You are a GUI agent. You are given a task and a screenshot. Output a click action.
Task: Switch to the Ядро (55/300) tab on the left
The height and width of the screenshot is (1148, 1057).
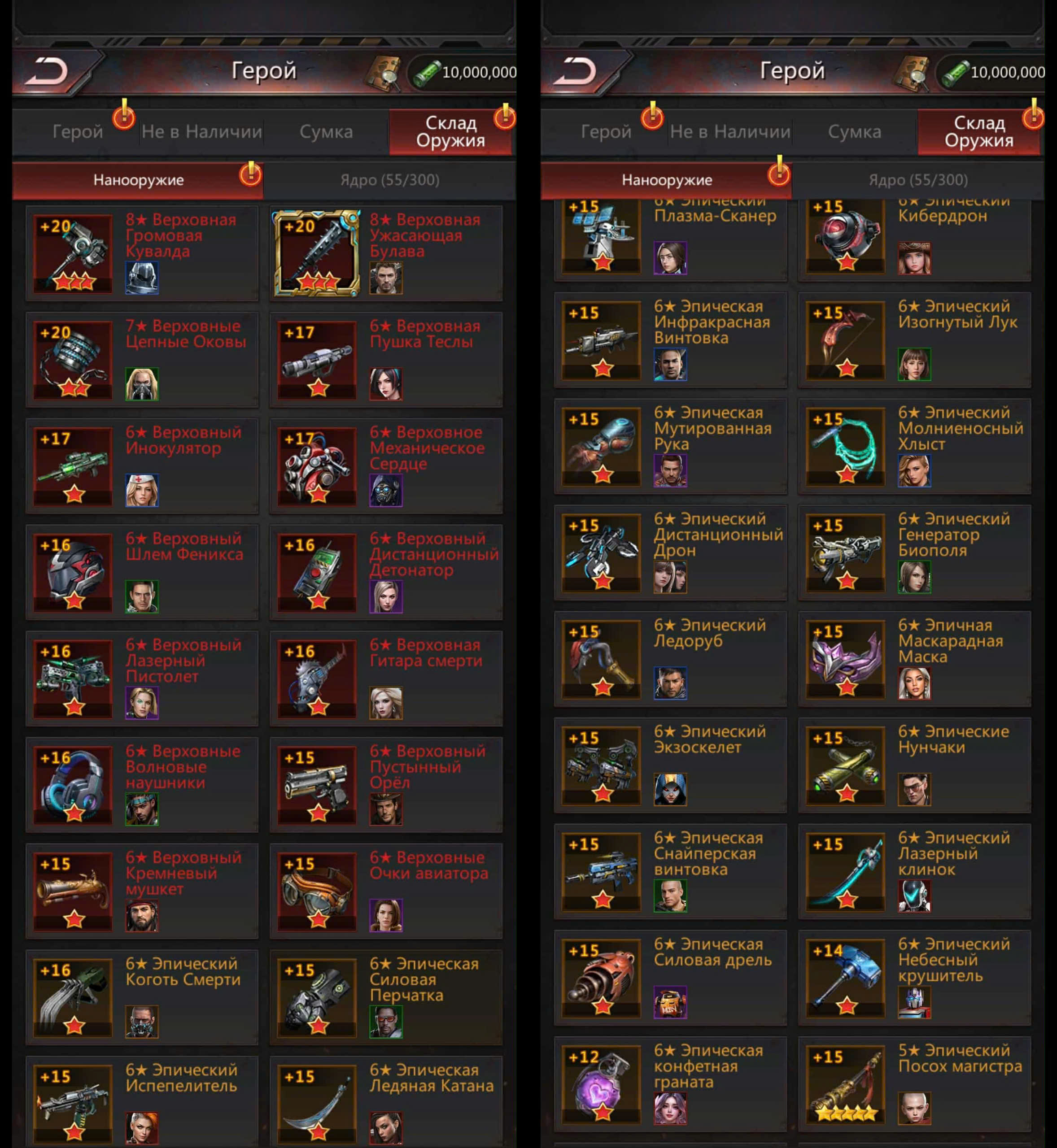390,180
